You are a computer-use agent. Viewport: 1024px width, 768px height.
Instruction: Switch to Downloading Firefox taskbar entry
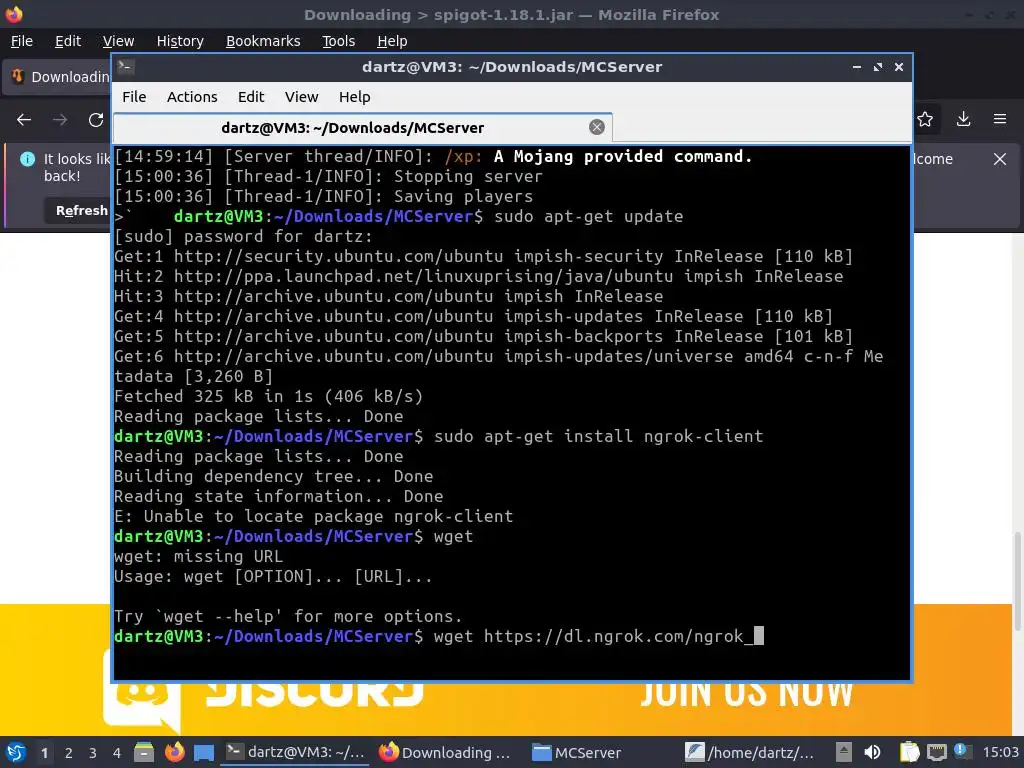coord(446,752)
